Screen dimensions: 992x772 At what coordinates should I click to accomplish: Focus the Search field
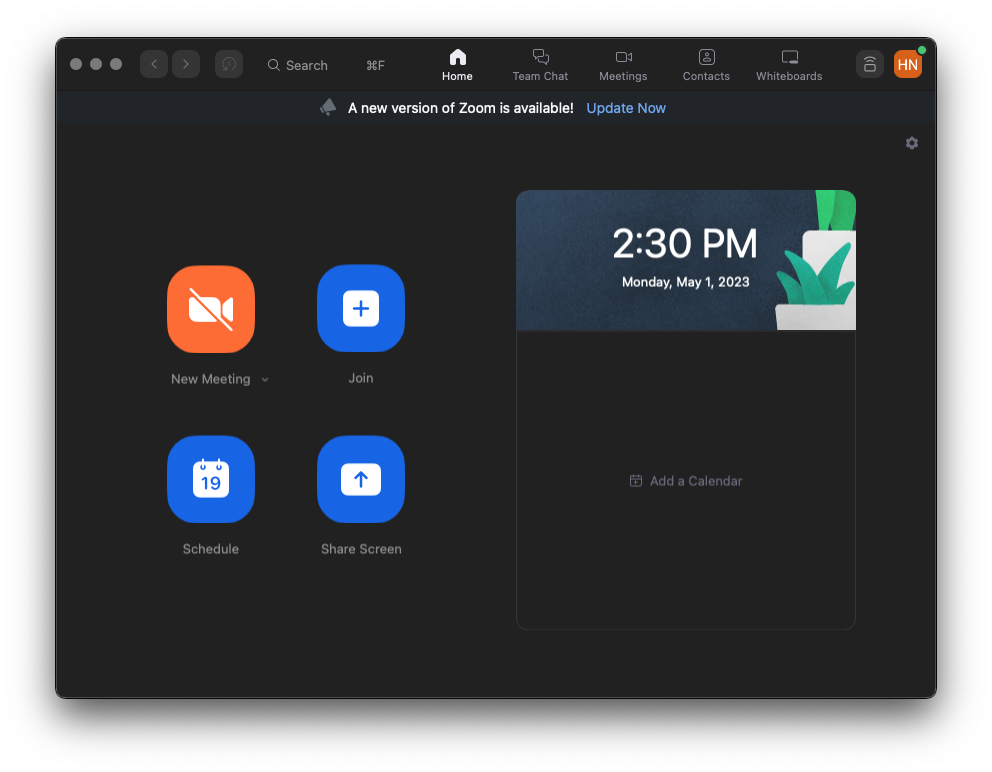pos(326,65)
